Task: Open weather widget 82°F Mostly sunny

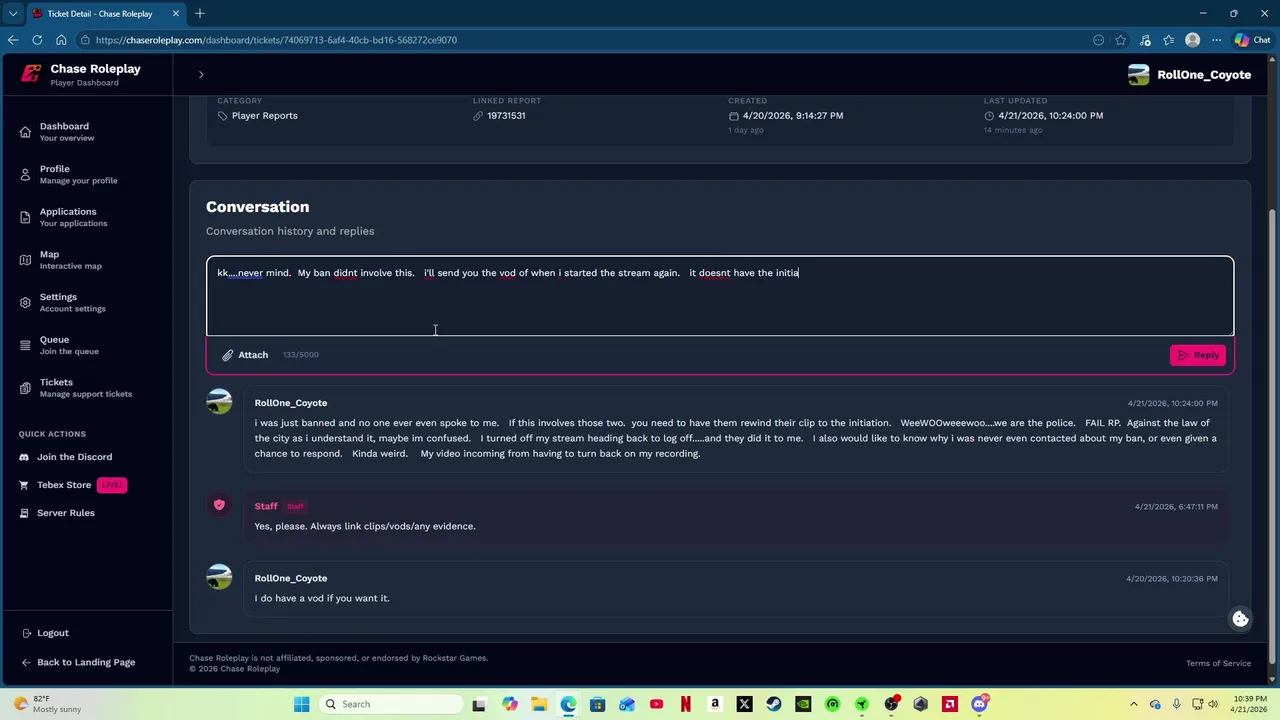Action: 46,704
